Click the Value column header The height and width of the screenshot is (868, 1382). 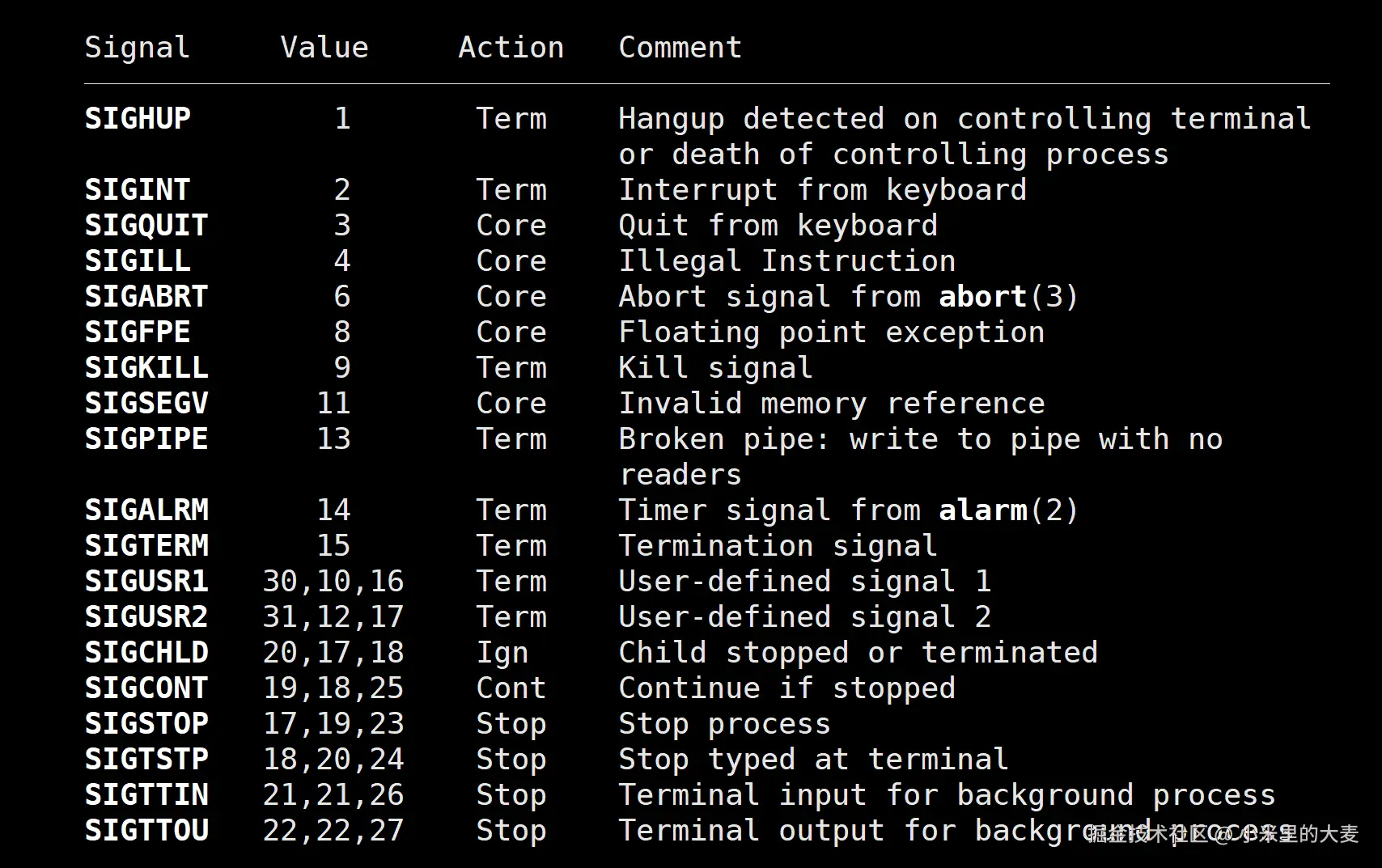click(x=324, y=48)
